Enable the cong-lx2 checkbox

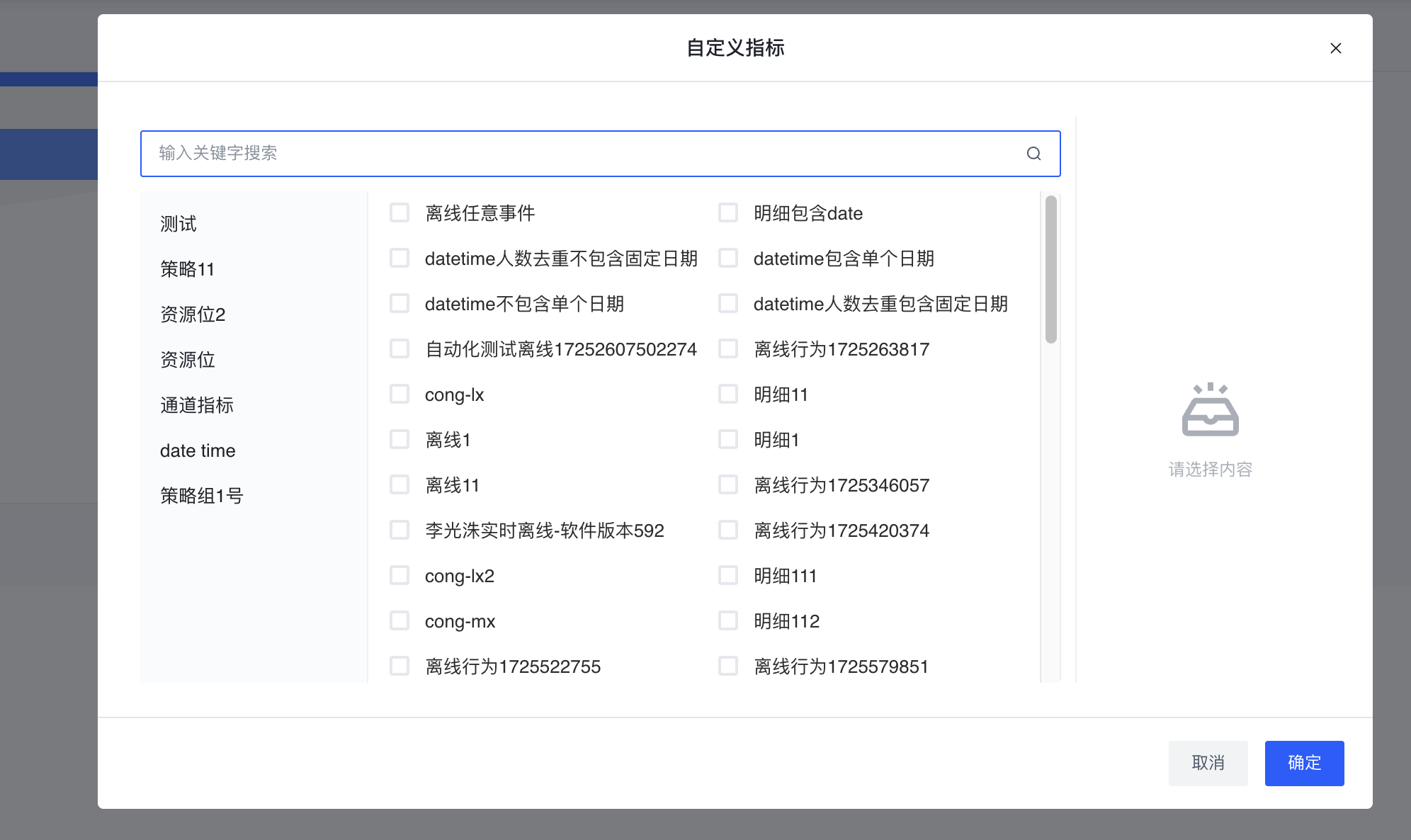[399, 575]
